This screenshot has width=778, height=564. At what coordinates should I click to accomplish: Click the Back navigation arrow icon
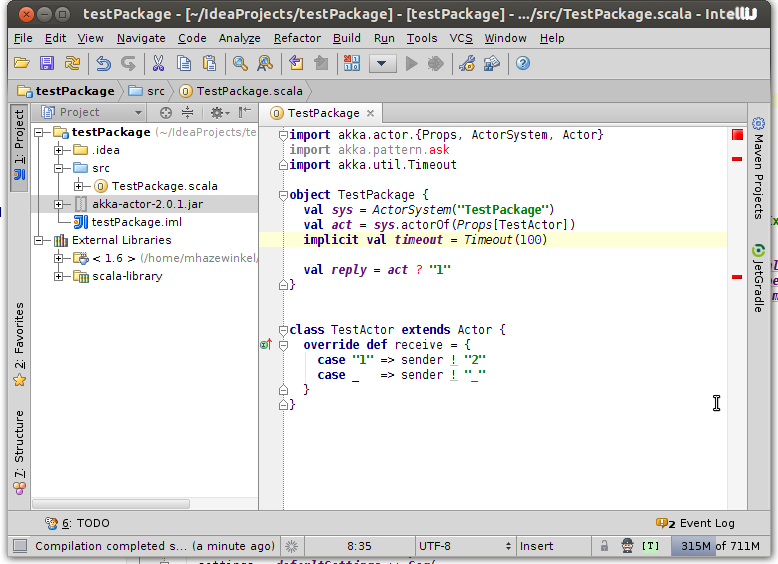point(296,63)
